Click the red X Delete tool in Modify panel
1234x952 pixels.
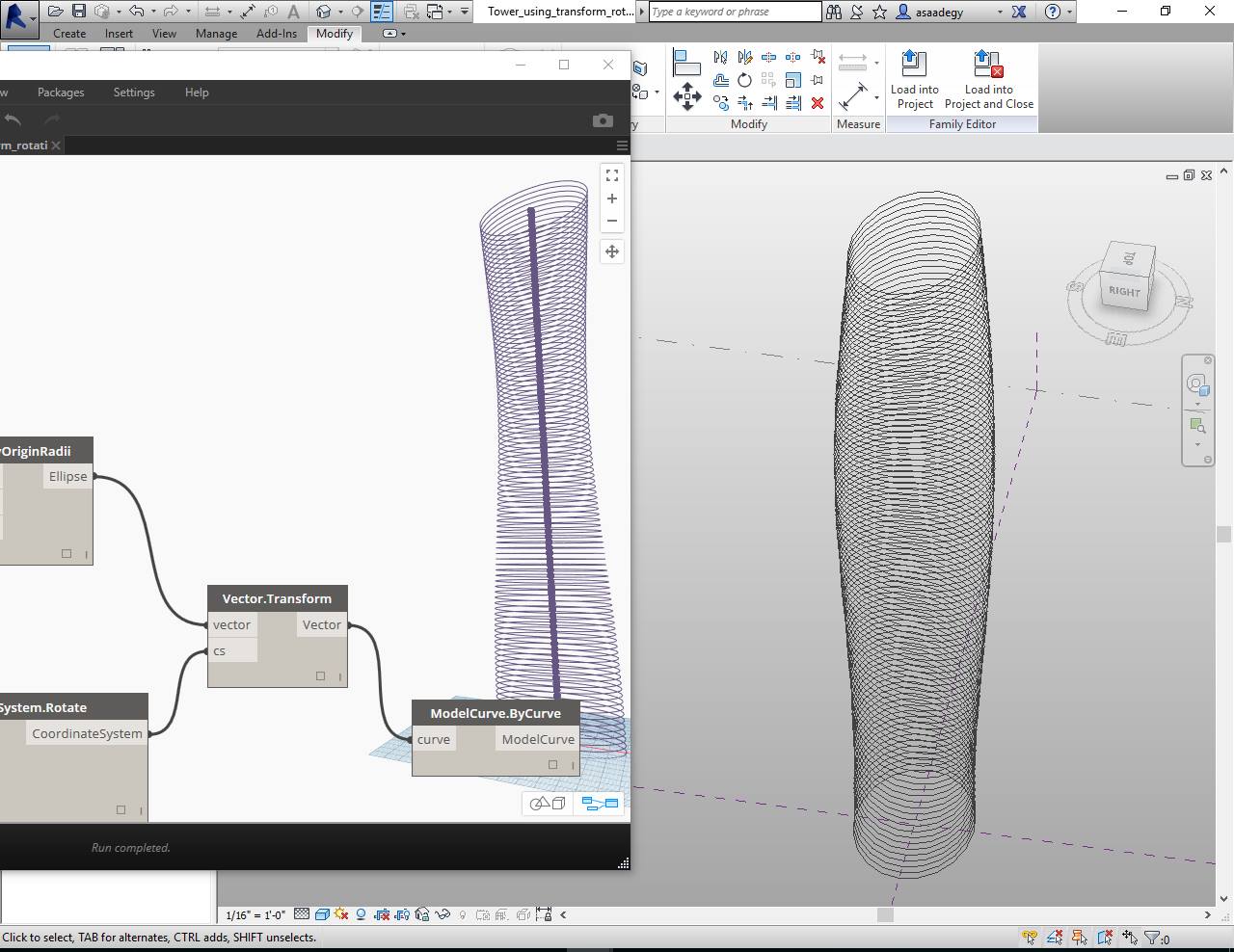818,103
